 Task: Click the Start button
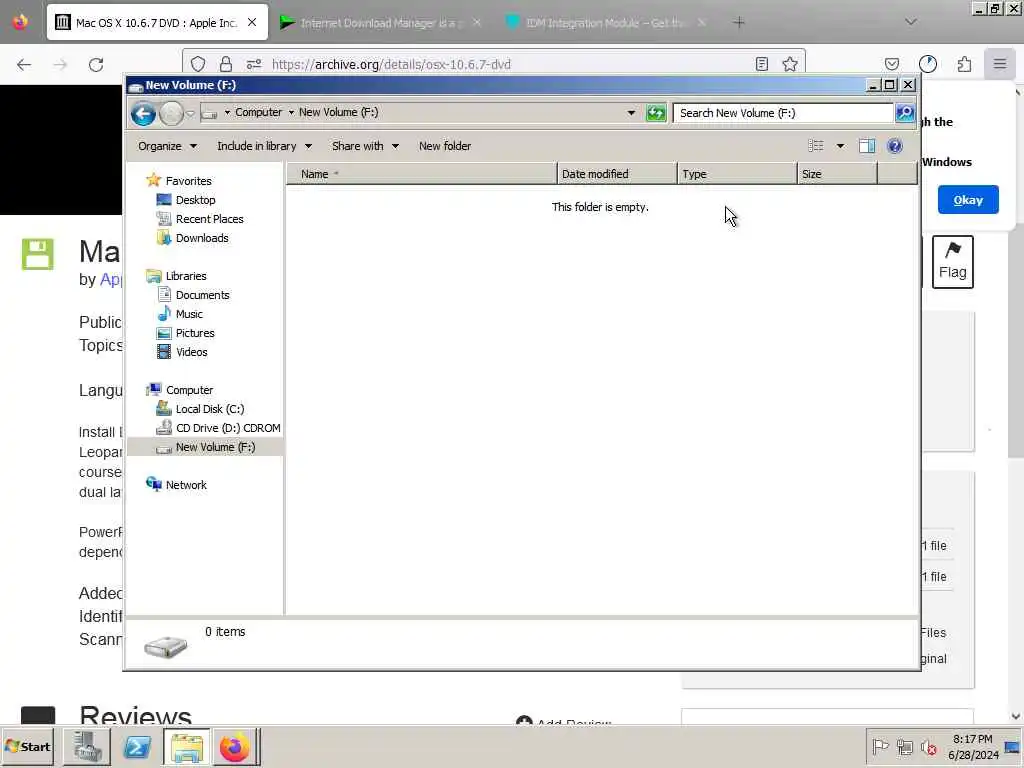28,746
